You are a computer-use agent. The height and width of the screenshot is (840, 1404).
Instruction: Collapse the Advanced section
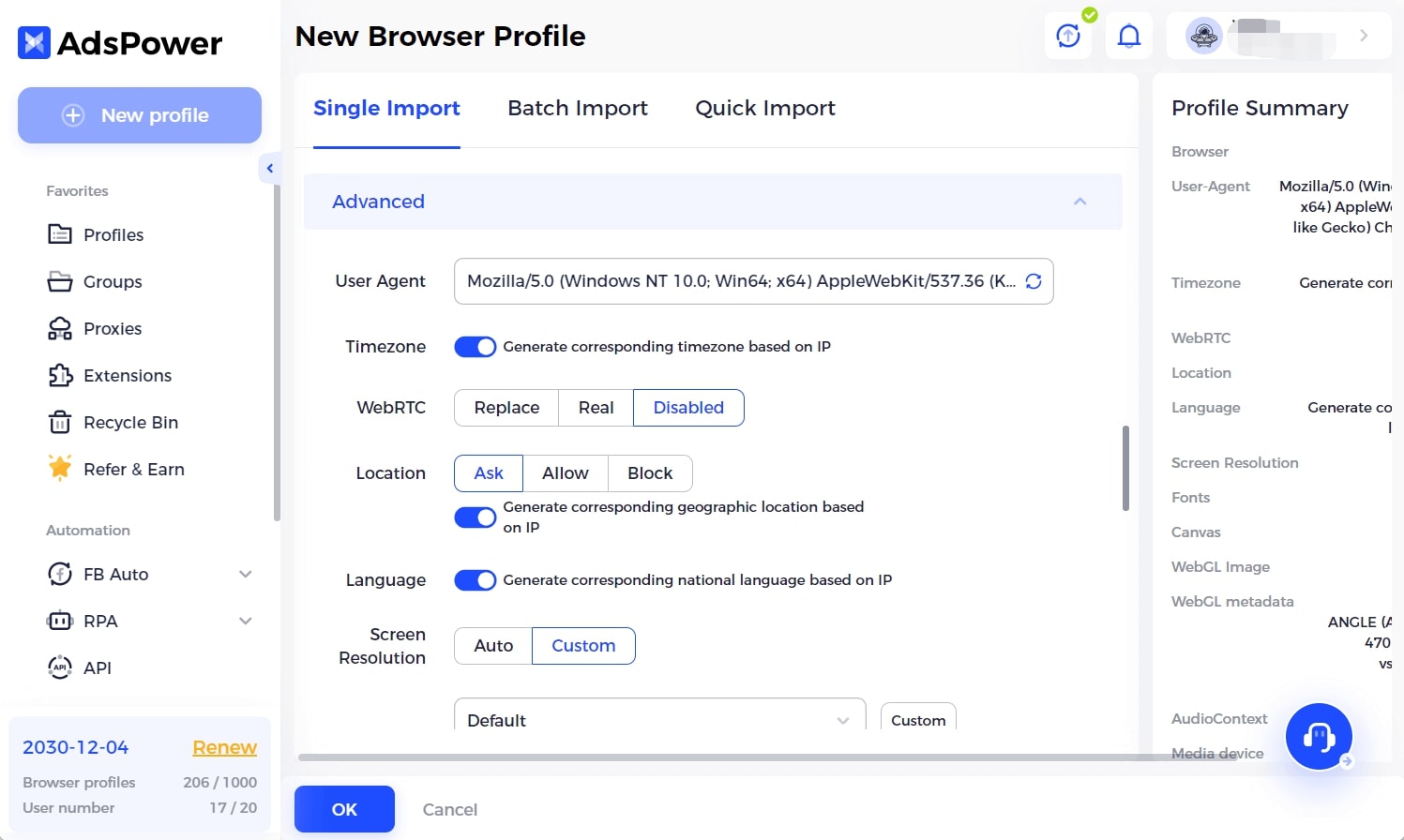pos(1079,202)
